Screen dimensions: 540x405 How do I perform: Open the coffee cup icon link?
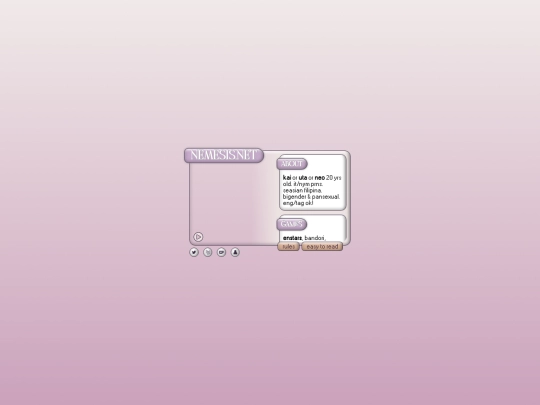click(221, 252)
